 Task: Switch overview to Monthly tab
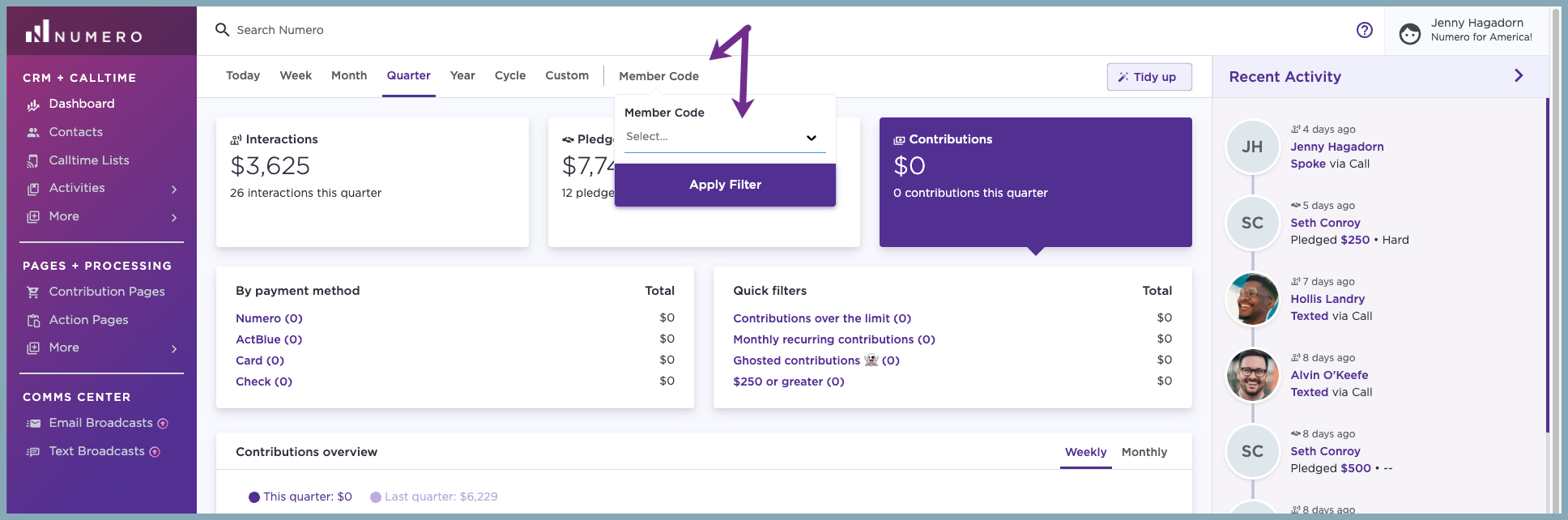tap(1144, 452)
